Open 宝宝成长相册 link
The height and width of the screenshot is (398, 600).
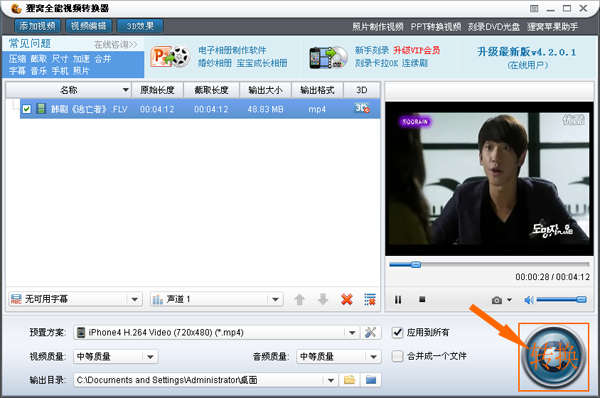pyautogui.click(x=262, y=63)
